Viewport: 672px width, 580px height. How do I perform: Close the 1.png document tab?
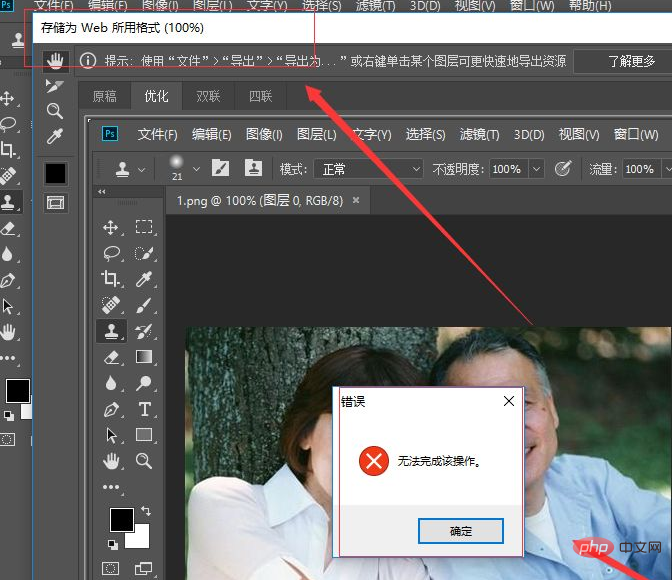(356, 200)
